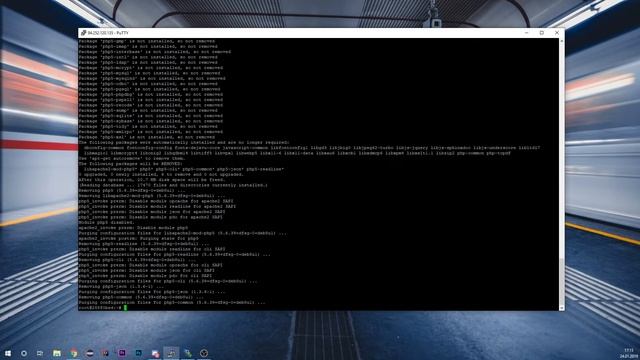
Task: Click the terminal scrollbar thumb
Action: (x=562, y=282)
